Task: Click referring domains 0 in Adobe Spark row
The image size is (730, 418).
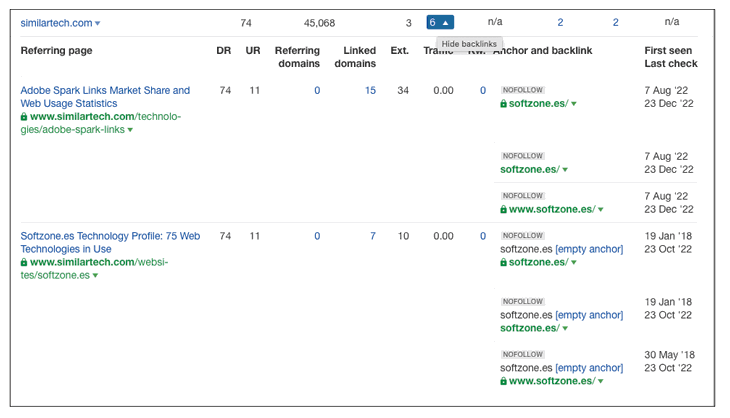Action: click(x=317, y=91)
